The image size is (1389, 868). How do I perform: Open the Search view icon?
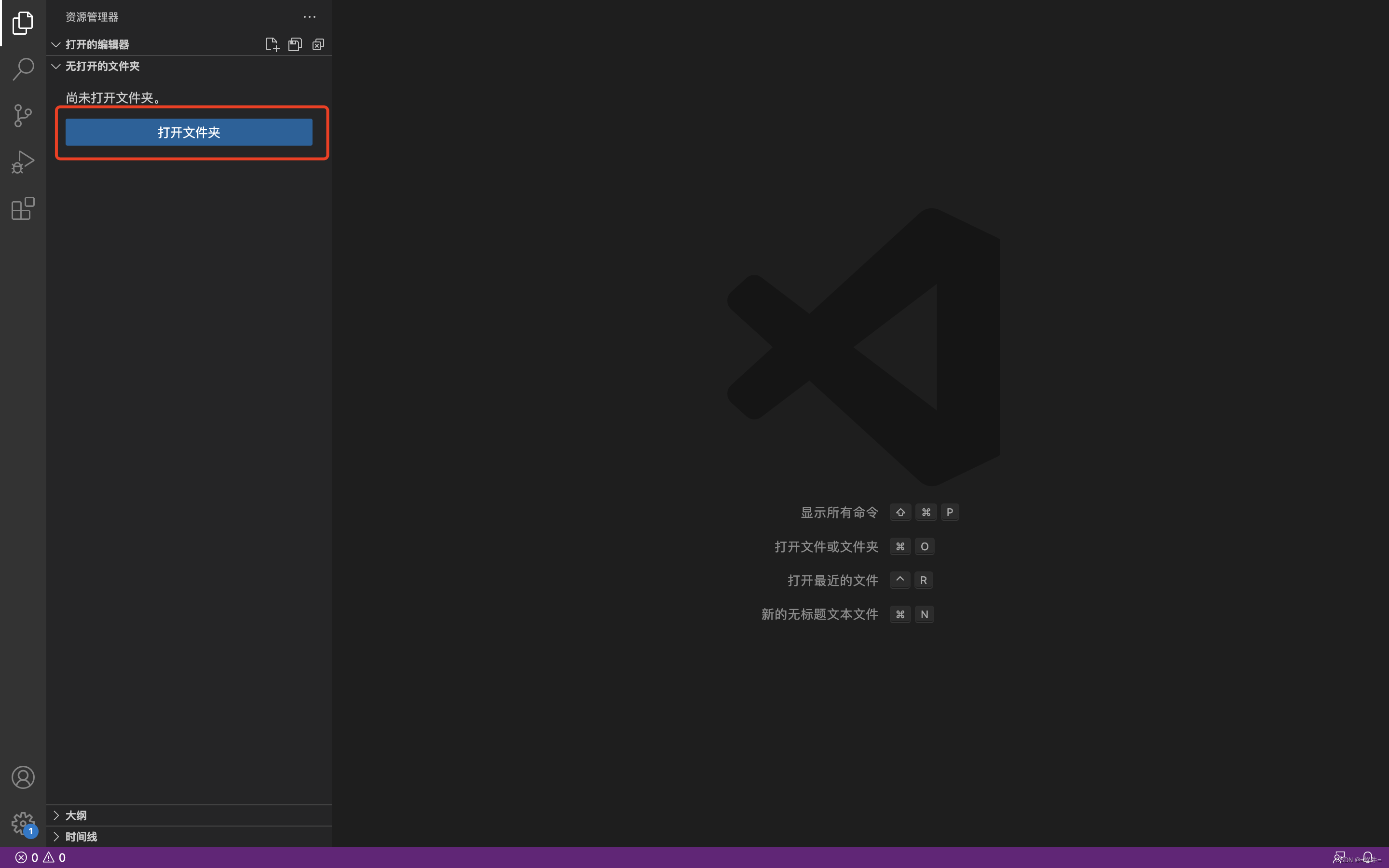coord(23,69)
